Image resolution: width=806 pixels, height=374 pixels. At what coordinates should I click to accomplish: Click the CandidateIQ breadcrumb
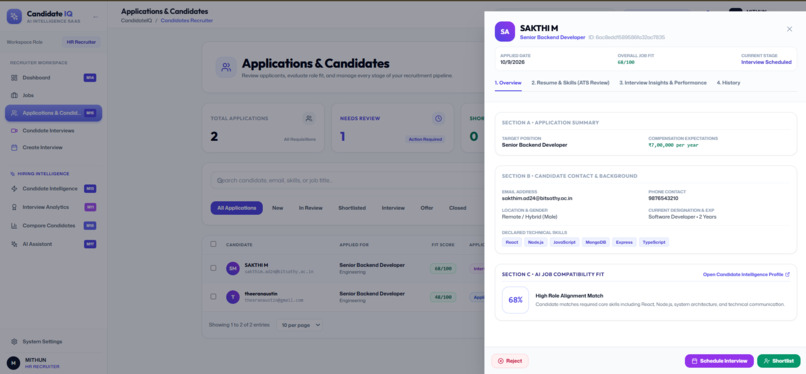(x=136, y=21)
